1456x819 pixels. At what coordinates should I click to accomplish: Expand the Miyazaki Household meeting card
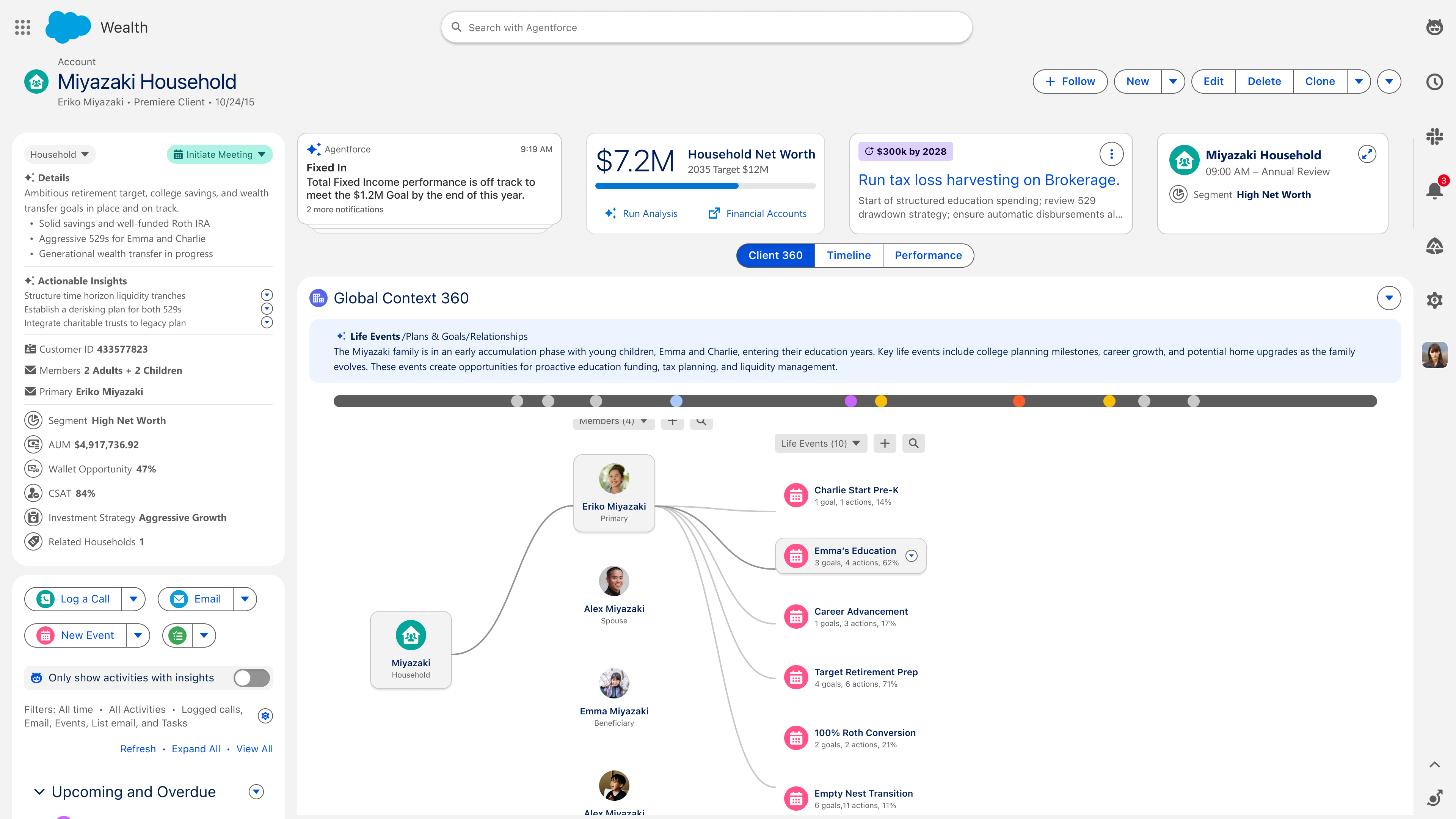click(1367, 154)
